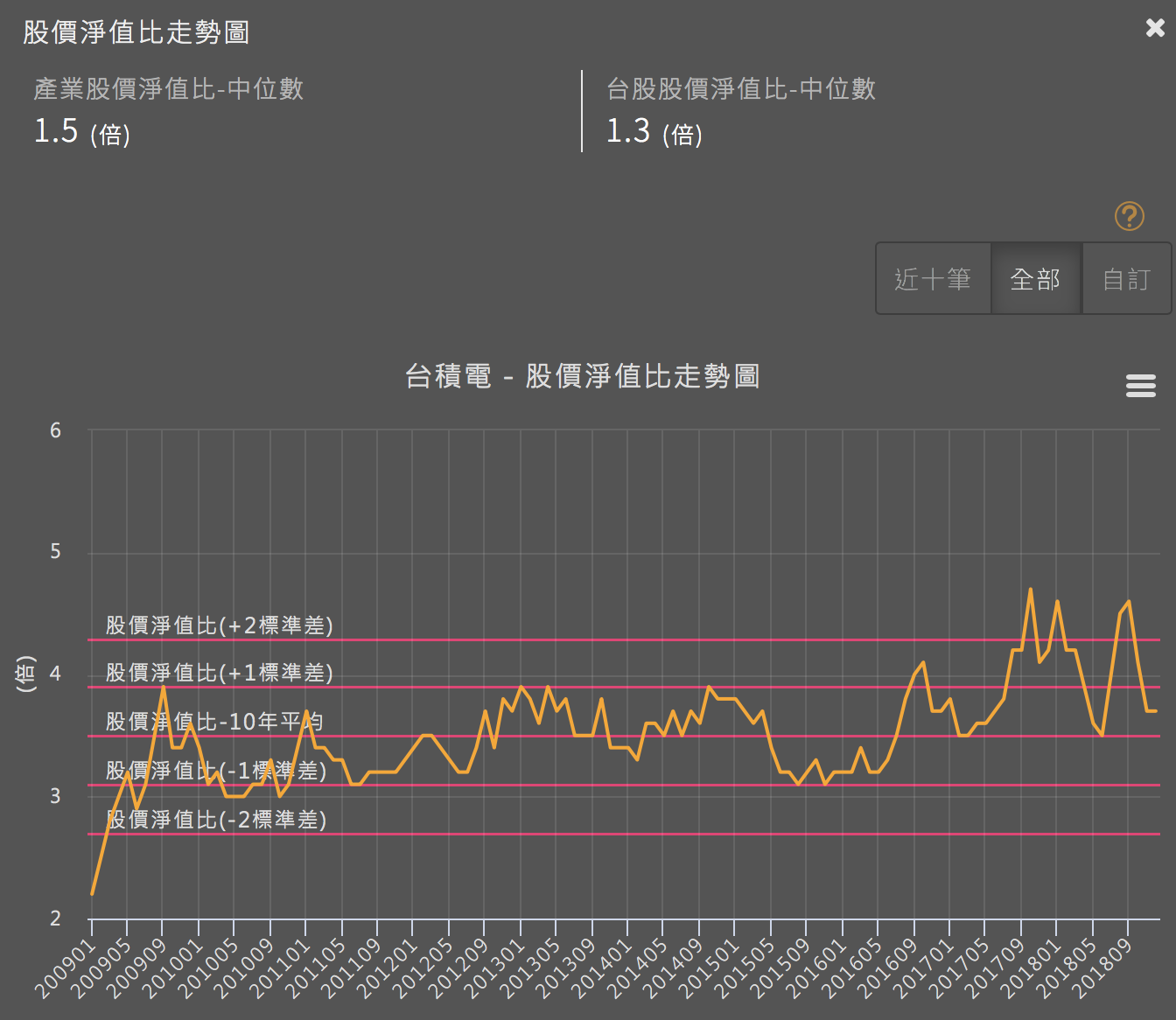
Task: Select the 全部 time range tab
Action: (1036, 278)
